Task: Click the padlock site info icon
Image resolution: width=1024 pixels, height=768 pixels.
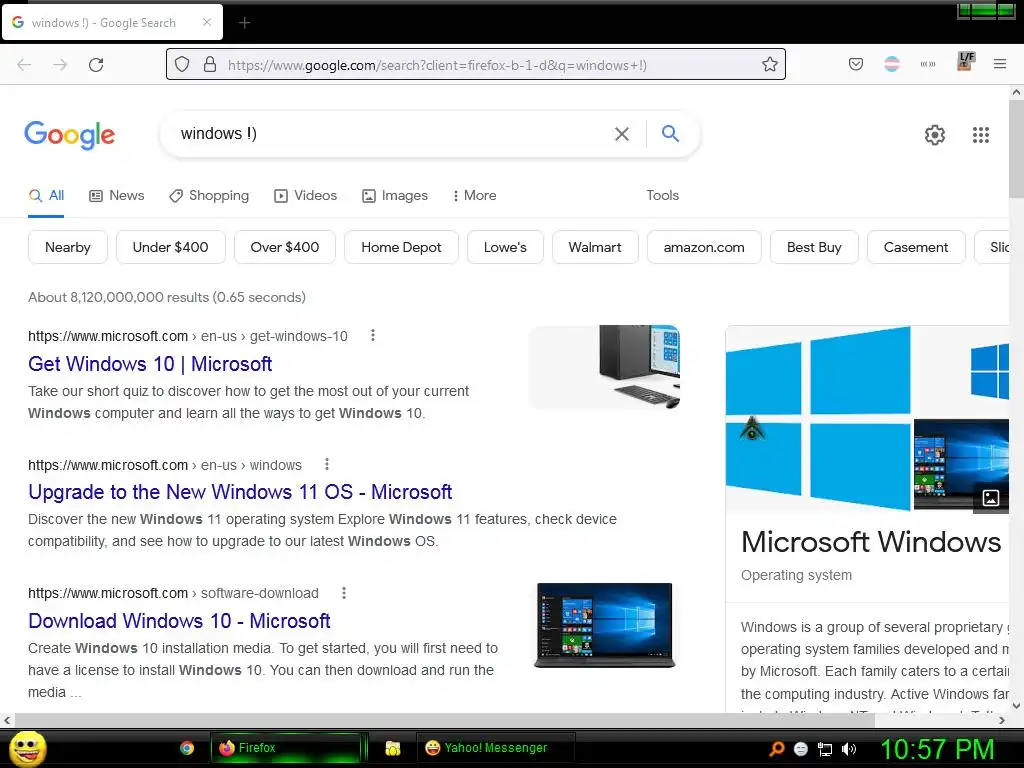Action: point(210,65)
